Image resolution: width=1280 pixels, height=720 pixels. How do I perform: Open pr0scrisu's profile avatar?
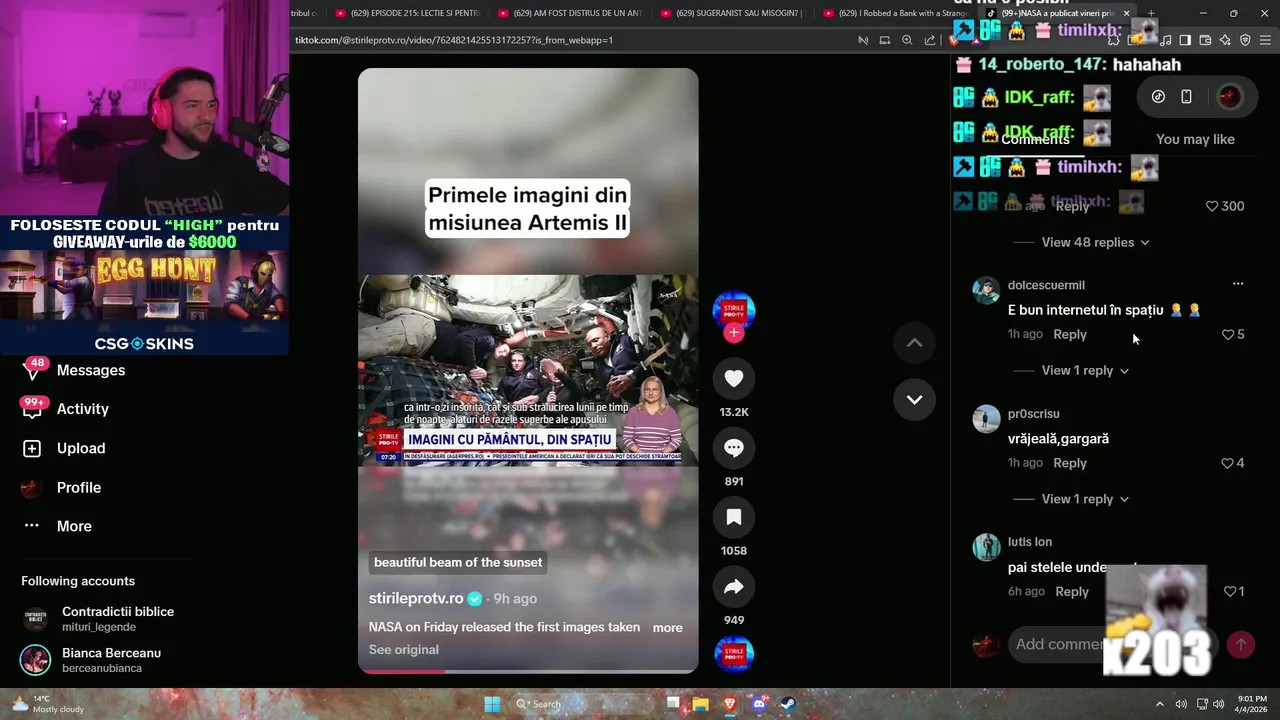coord(987,418)
